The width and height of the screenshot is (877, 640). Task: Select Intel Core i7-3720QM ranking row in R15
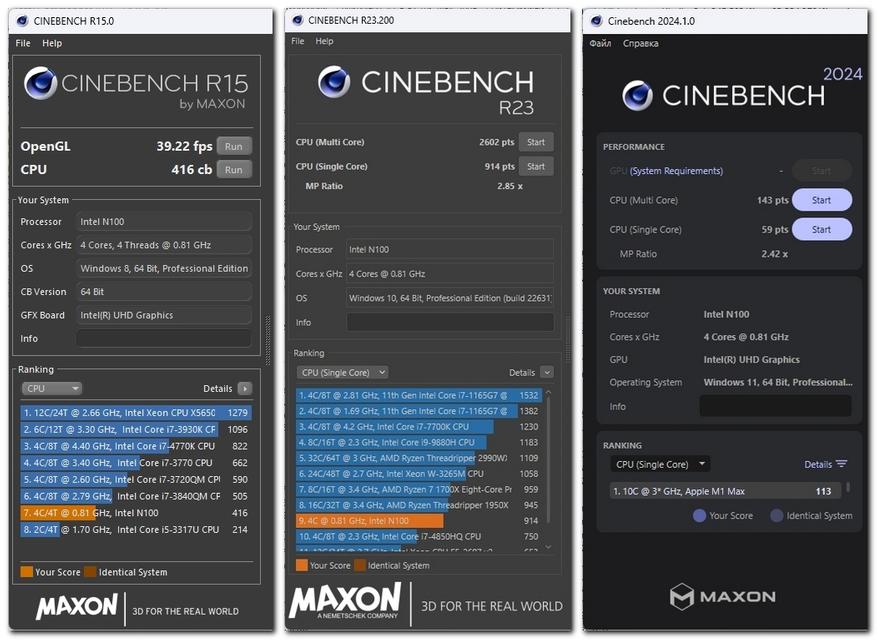pyautogui.click(x=136, y=480)
